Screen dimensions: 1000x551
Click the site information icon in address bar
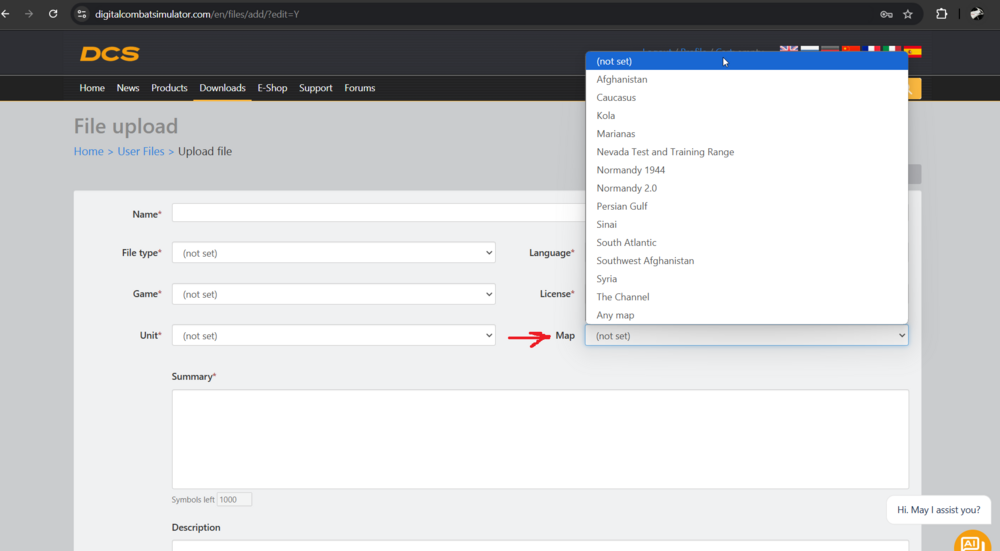[82, 14]
